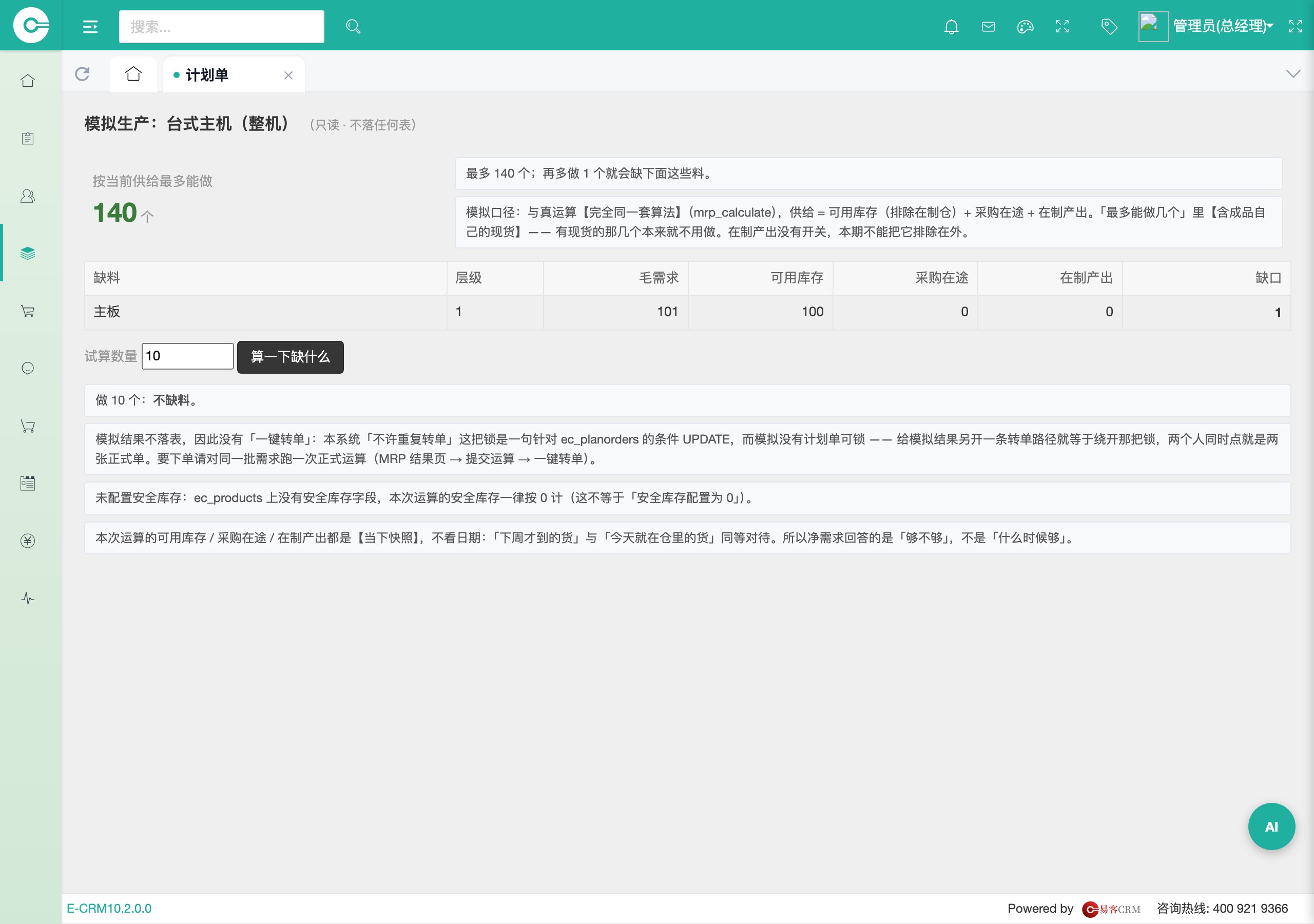Open sidebar customers person icon
This screenshot has height=924, width=1314.
pos(28,196)
